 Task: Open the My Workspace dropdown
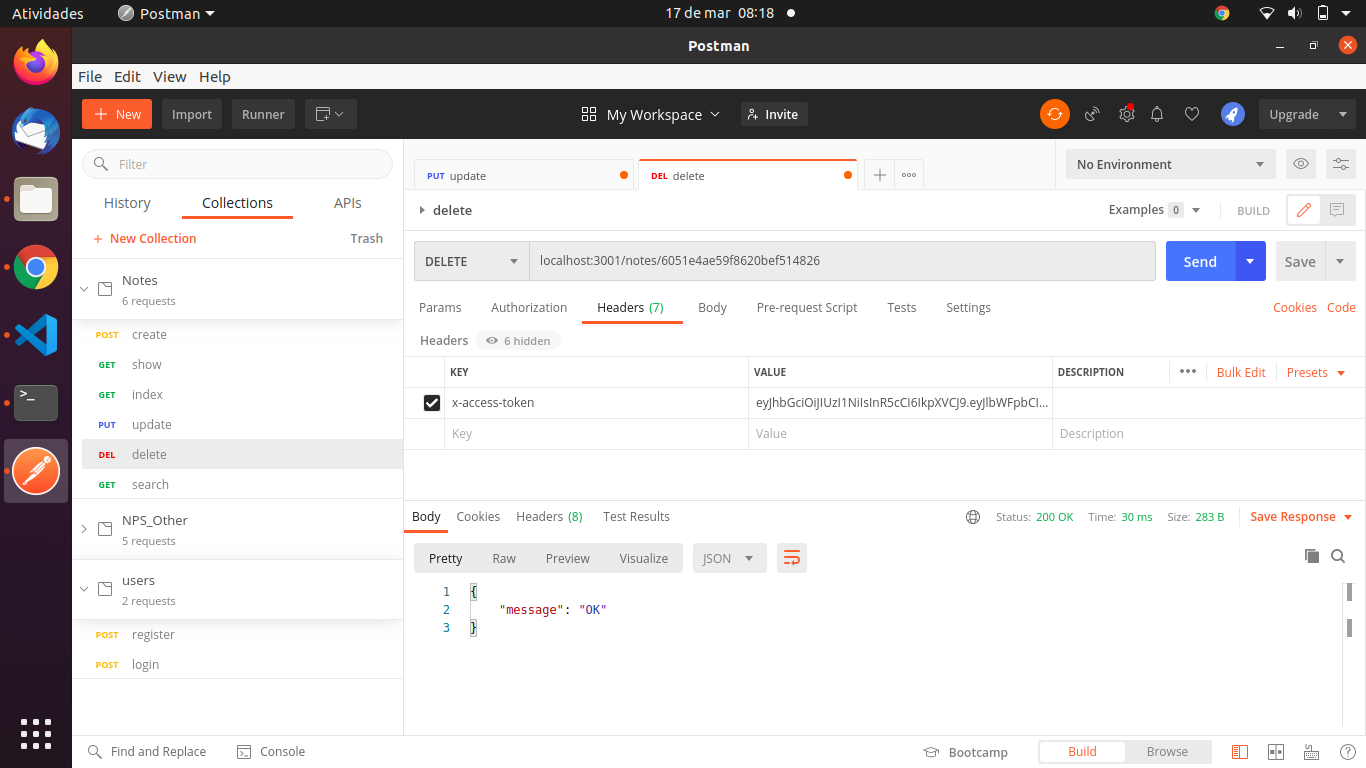[651, 114]
